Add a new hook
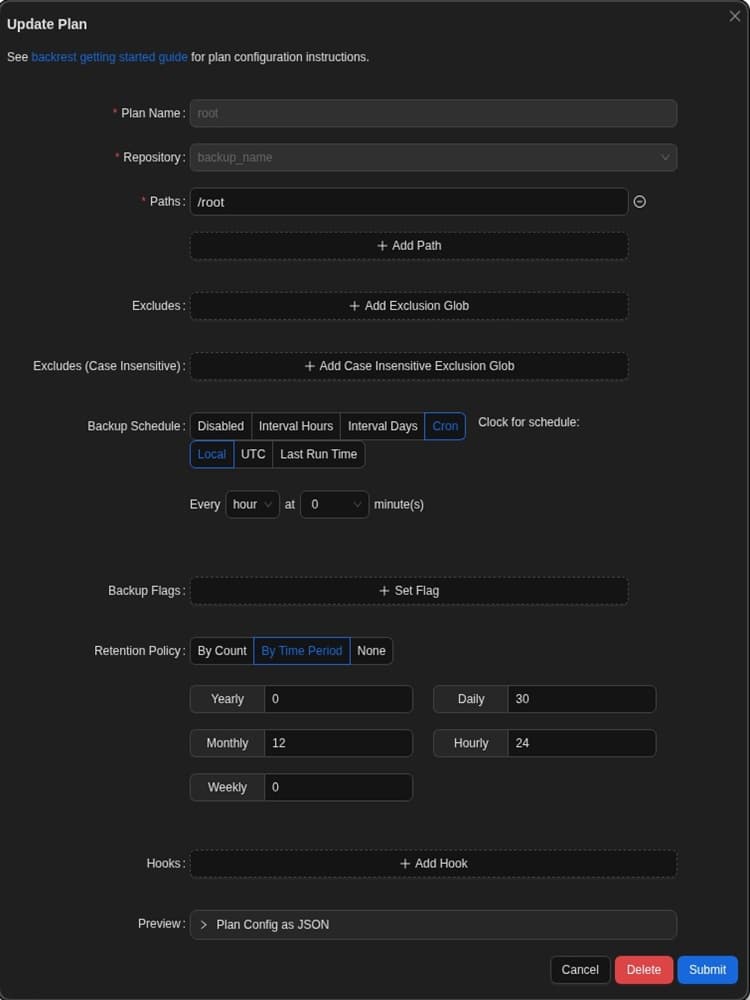This screenshot has height=1000, width=750. click(x=433, y=864)
